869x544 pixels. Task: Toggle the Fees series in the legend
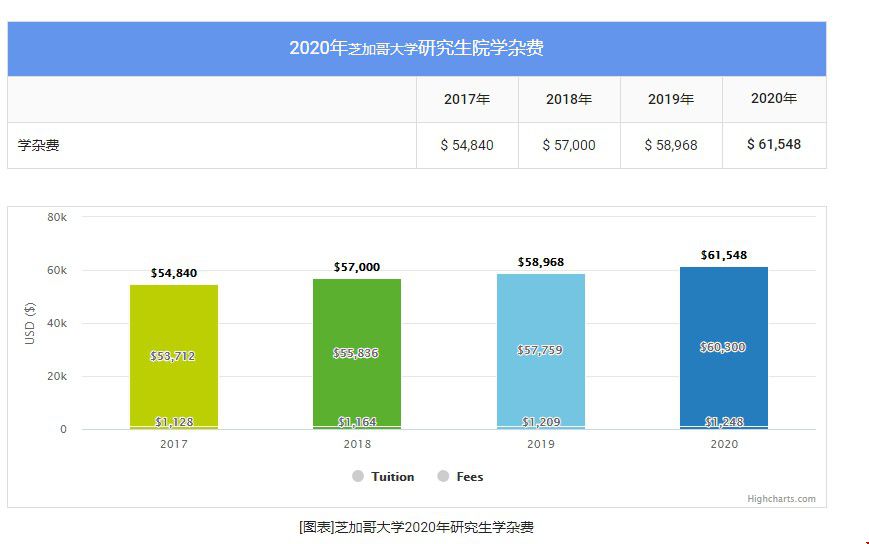(461, 476)
